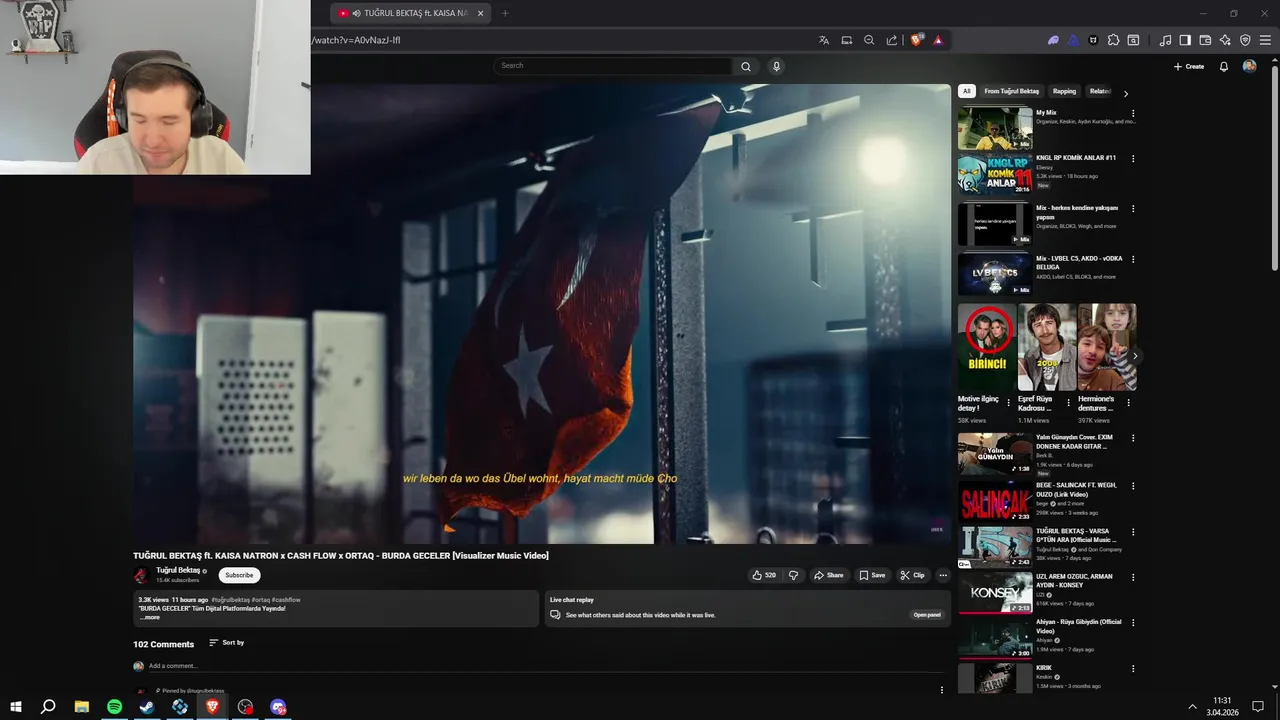The width and height of the screenshot is (1280, 720).
Task: Open more actions ellipsis beside Clip
Action: click(942, 575)
